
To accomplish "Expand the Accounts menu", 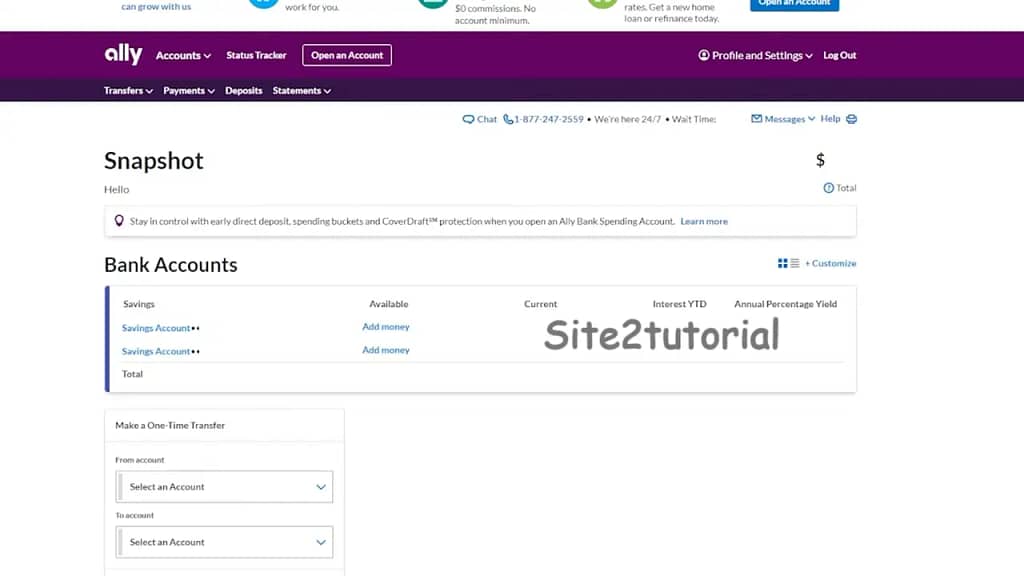I will [x=183, y=56].
